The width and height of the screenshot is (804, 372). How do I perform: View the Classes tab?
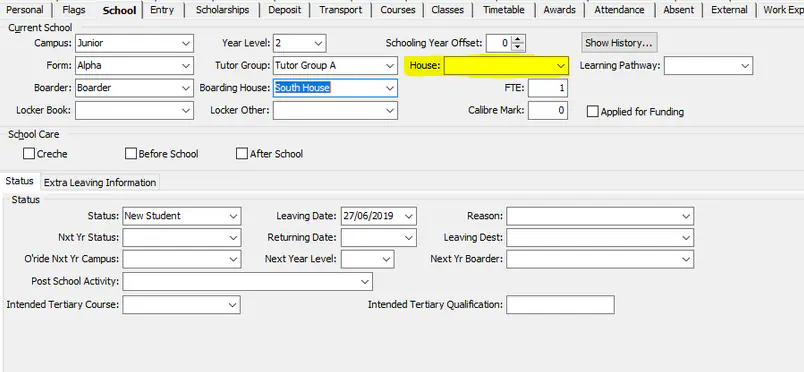449,10
